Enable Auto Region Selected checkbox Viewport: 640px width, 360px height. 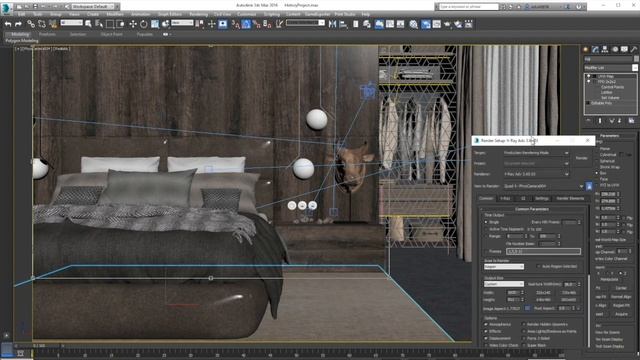coord(538,267)
